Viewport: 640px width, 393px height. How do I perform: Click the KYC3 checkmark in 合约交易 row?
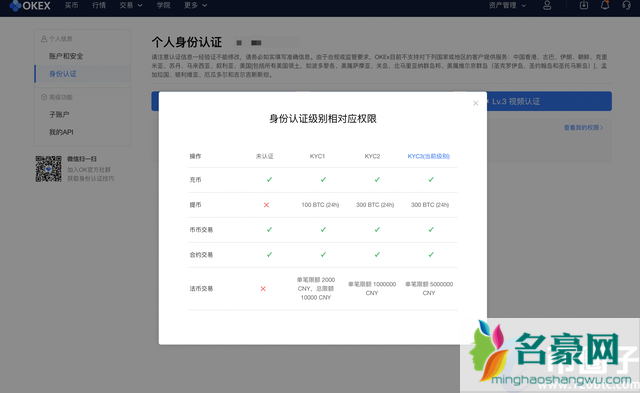431,255
